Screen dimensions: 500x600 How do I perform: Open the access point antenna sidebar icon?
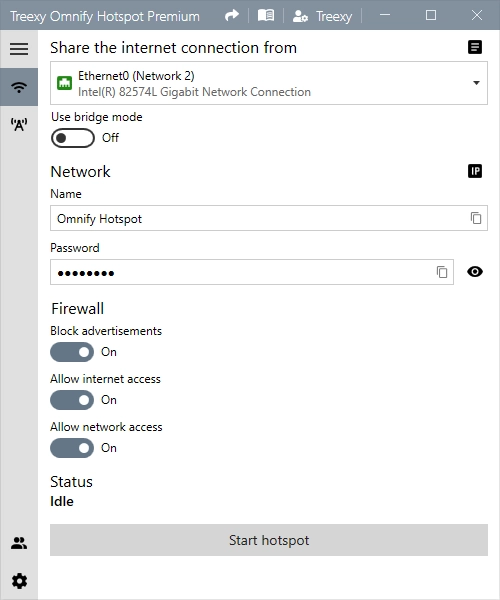coord(19,125)
